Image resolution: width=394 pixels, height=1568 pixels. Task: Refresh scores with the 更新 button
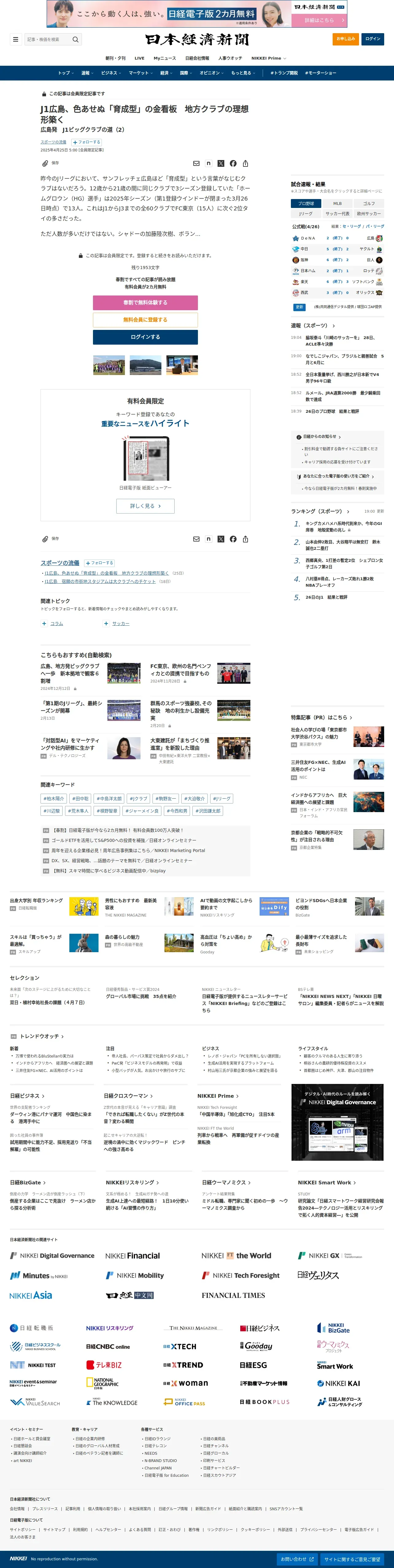[299, 307]
